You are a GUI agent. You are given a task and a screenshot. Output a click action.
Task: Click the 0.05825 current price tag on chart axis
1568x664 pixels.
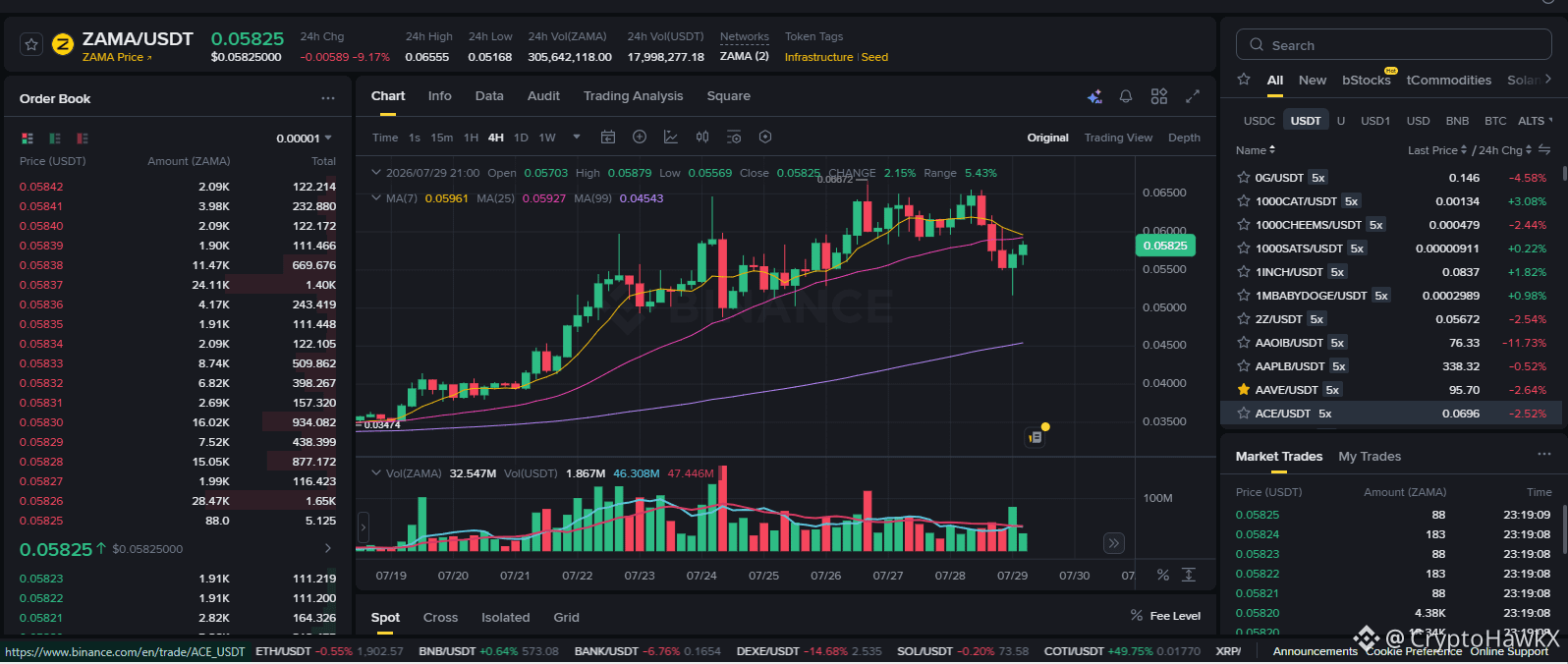pyautogui.click(x=1164, y=246)
